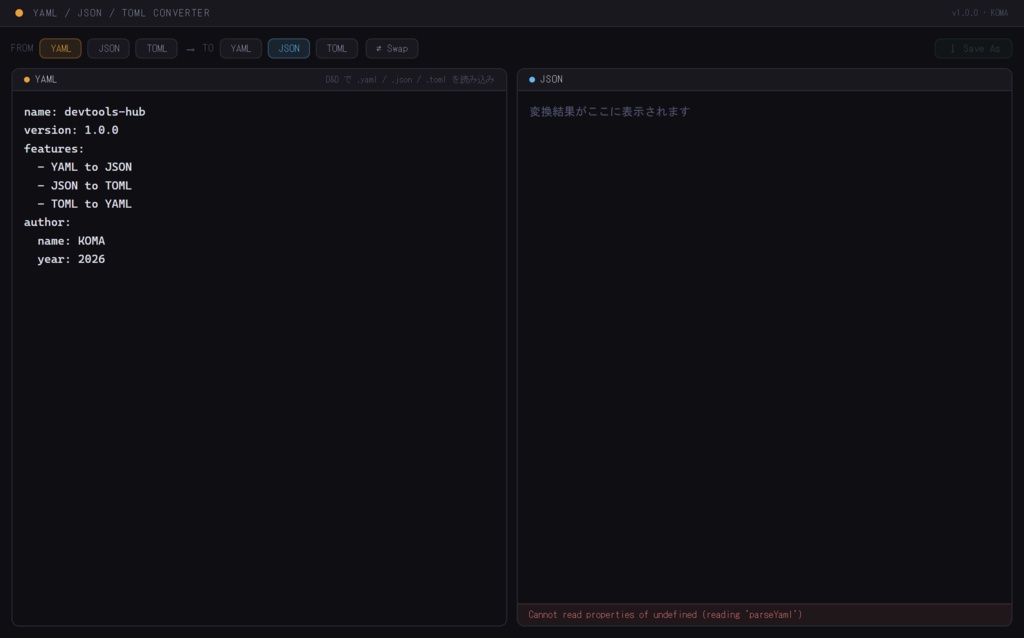Select JSON as the TO format
Screen dimensions: 1024x638
coord(289,48)
